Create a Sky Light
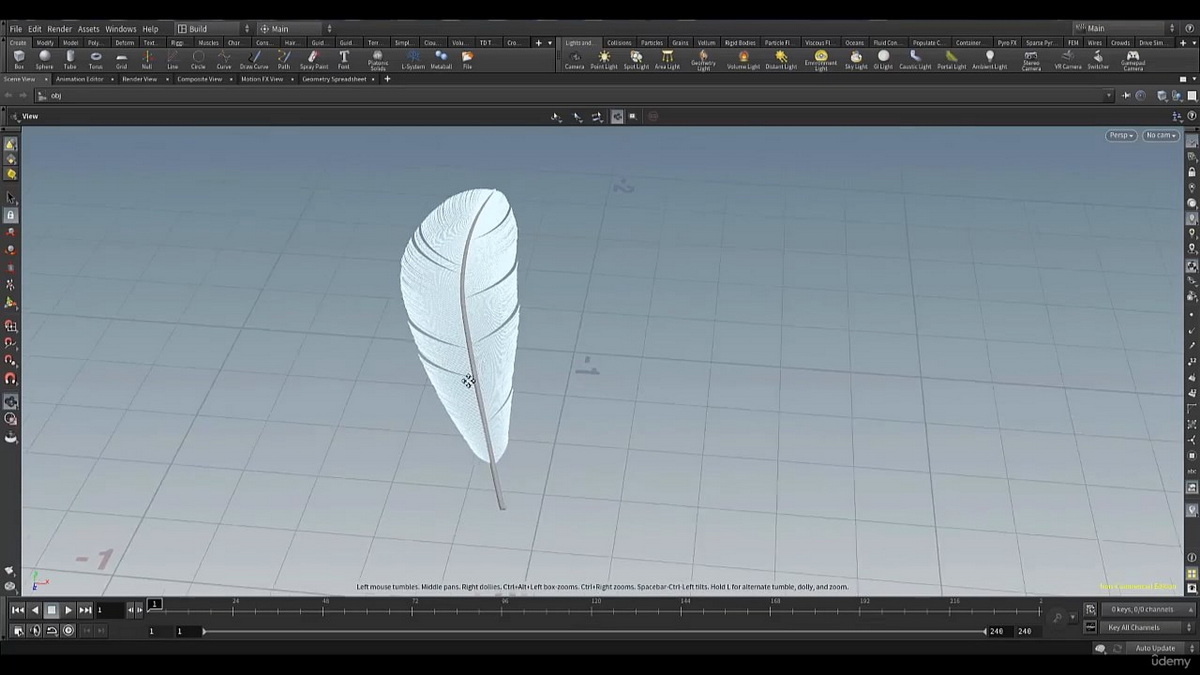The height and width of the screenshot is (675, 1200). point(856,60)
